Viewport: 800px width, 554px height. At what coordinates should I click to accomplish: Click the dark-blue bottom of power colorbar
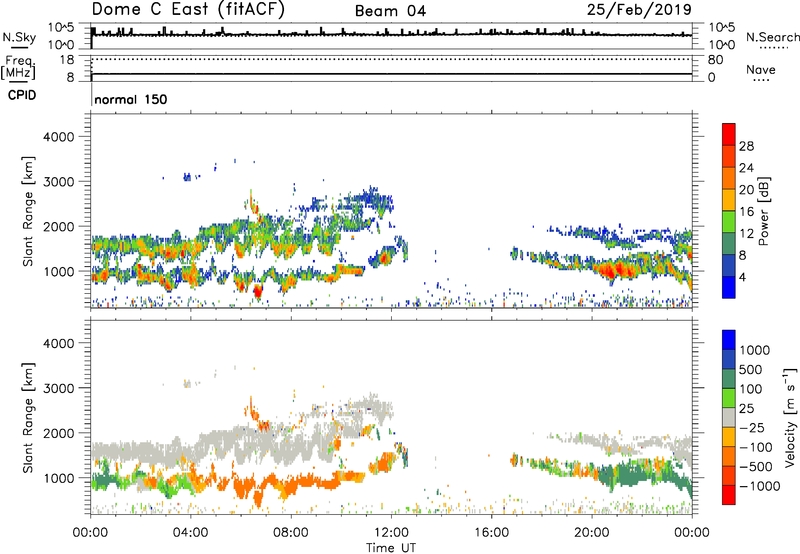click(x=729, y=287)
